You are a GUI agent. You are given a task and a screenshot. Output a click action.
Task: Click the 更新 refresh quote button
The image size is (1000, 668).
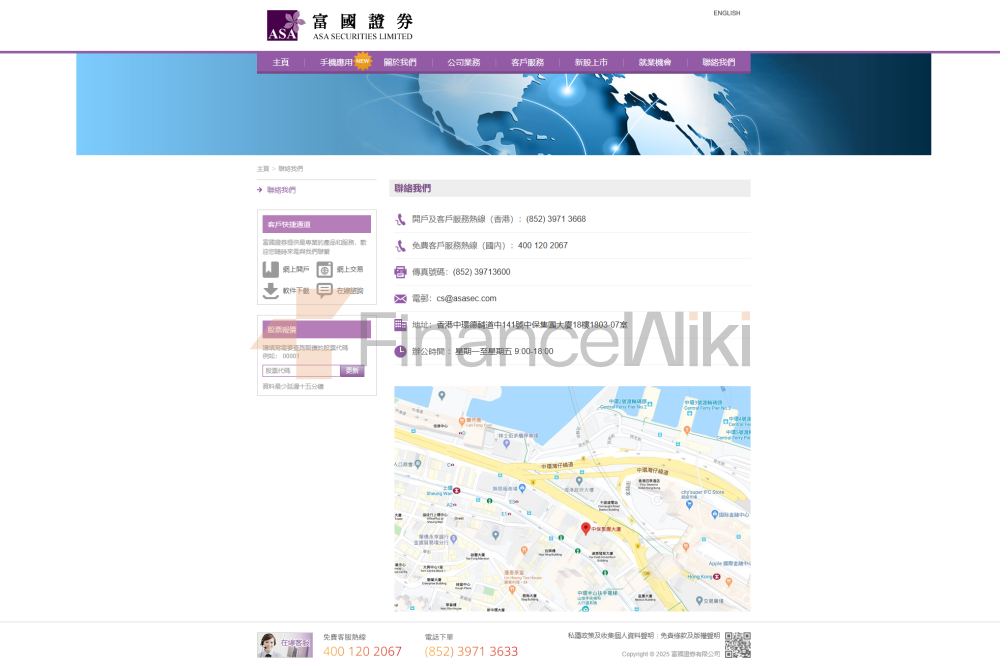tap(352, 371)
